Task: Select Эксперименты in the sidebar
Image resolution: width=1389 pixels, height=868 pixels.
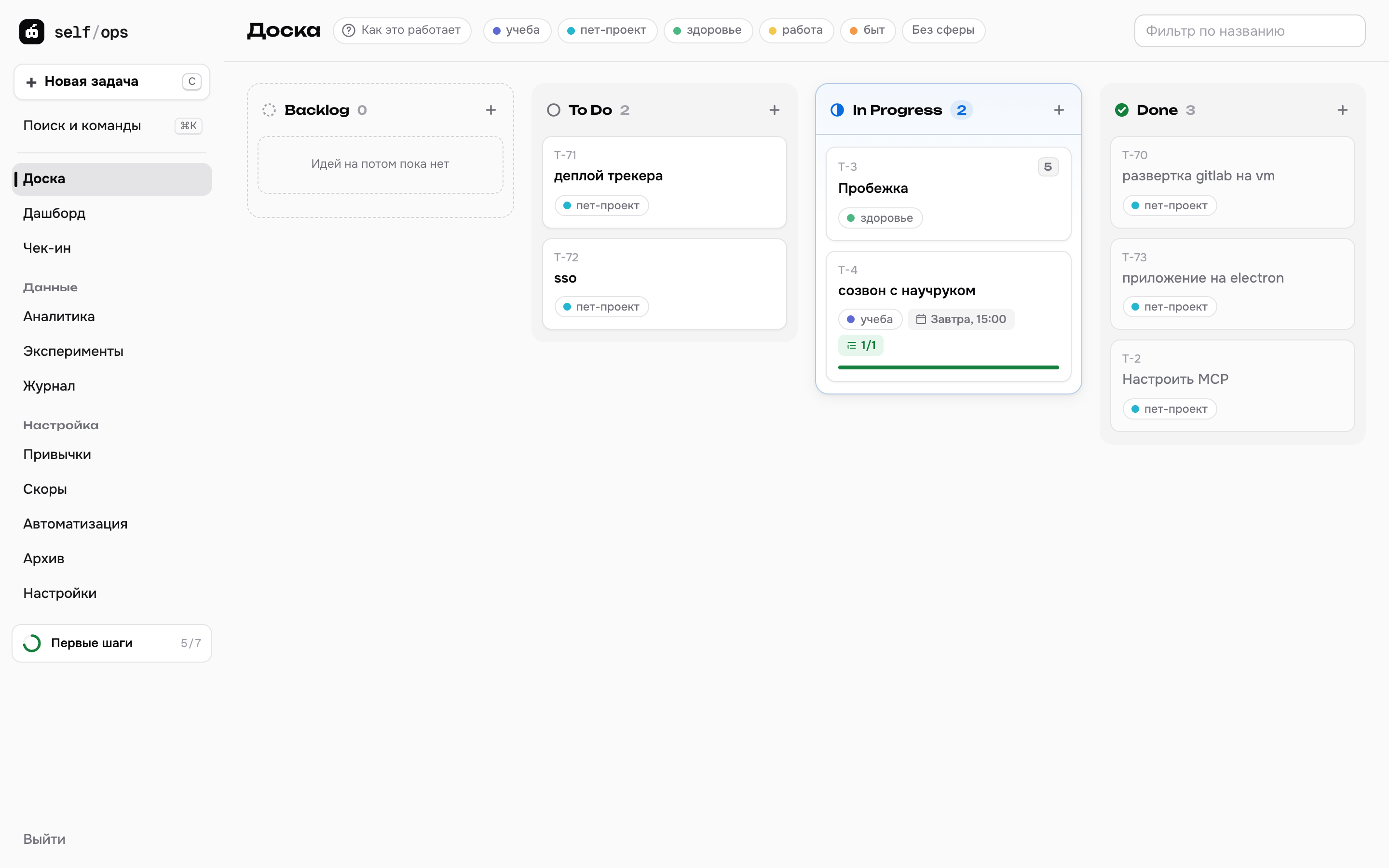Action: [112, 352]
